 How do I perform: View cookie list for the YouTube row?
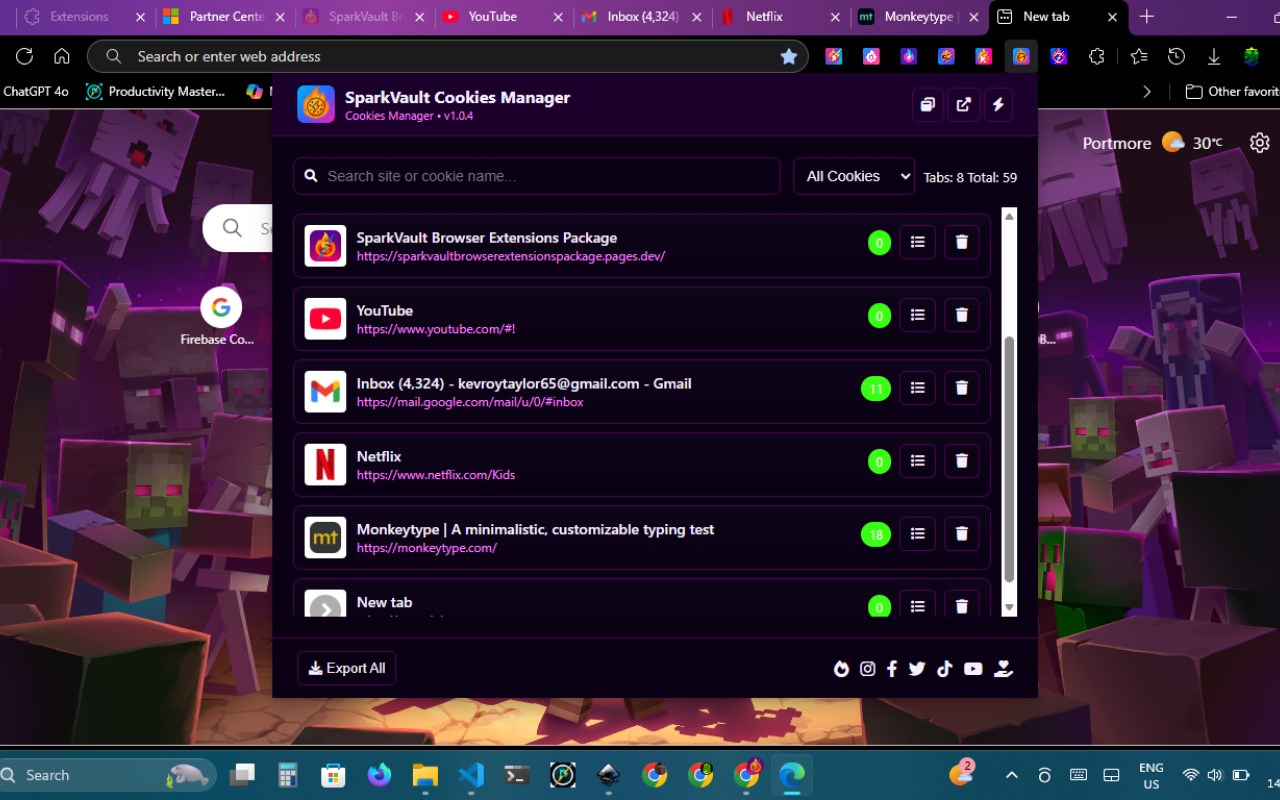click(x=918, y=315)
